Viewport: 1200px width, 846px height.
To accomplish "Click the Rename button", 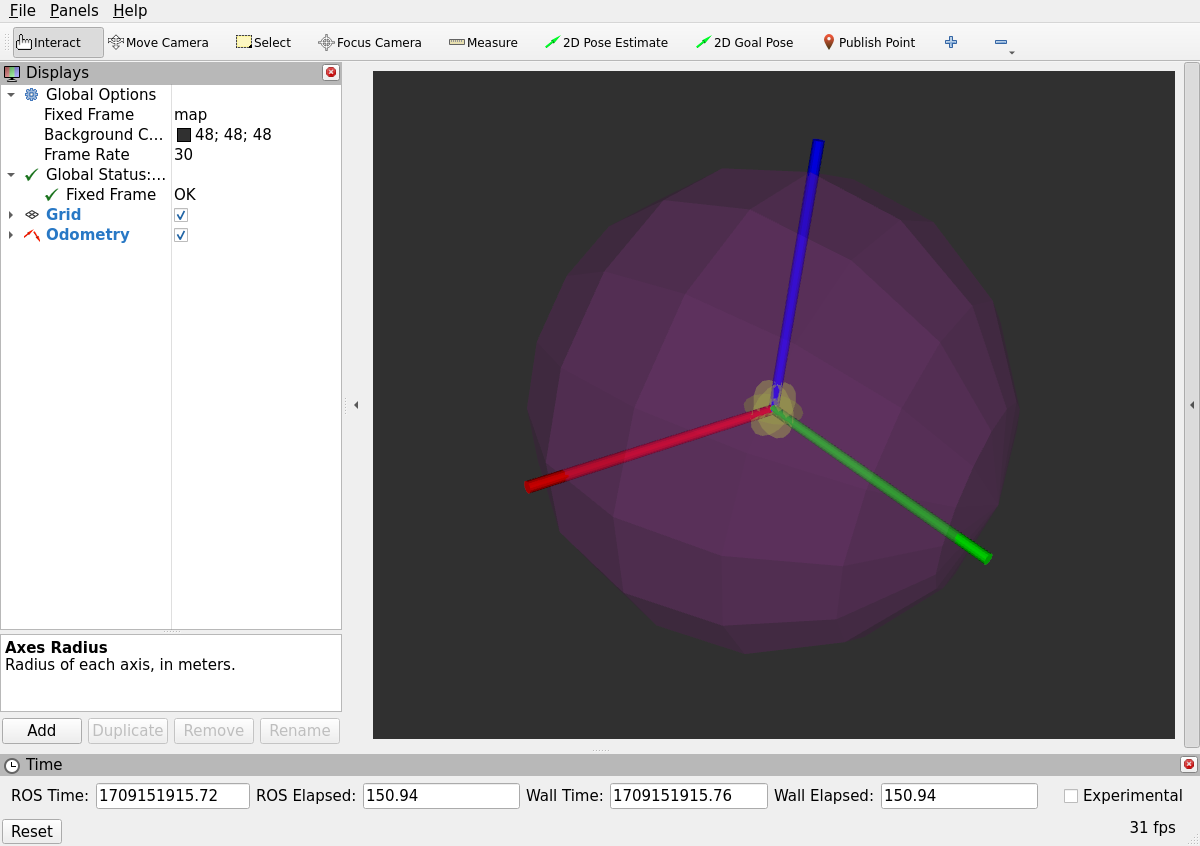I will (300, 730).
